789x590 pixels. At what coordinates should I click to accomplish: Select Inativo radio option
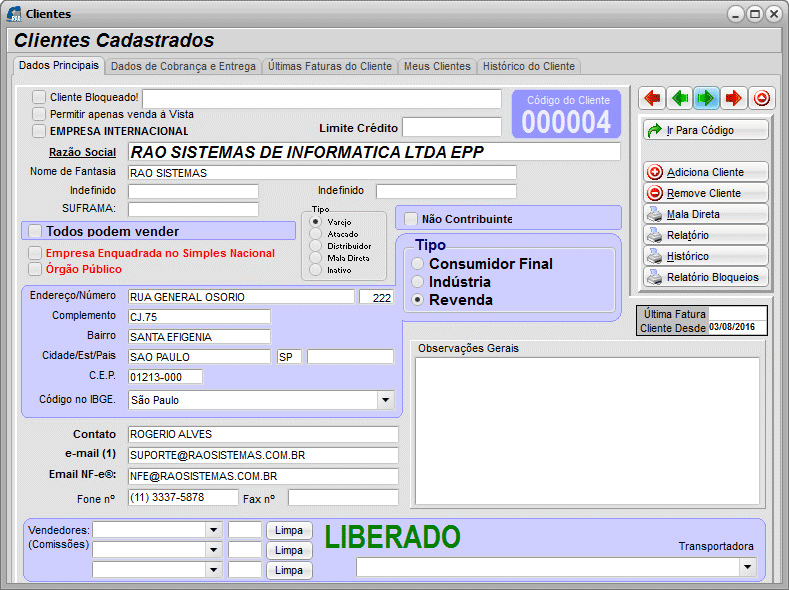(x=315, y=270)
